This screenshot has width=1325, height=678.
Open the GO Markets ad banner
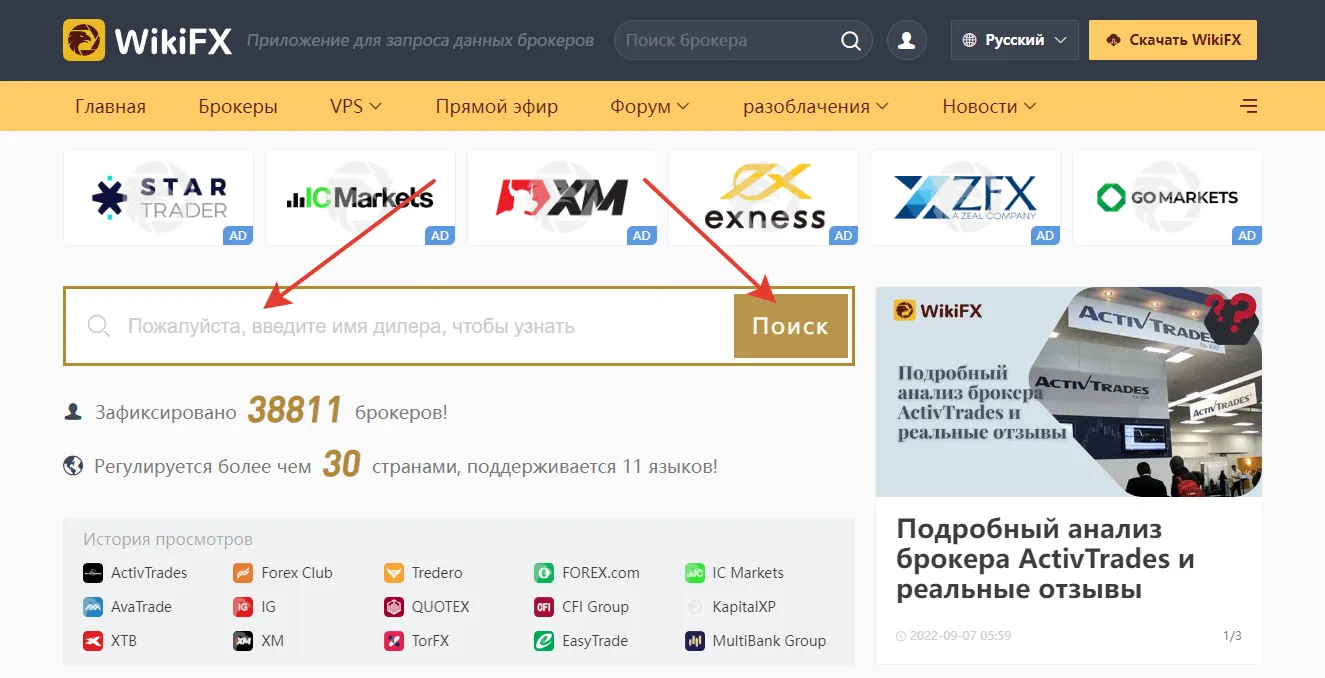(1167, 197)
